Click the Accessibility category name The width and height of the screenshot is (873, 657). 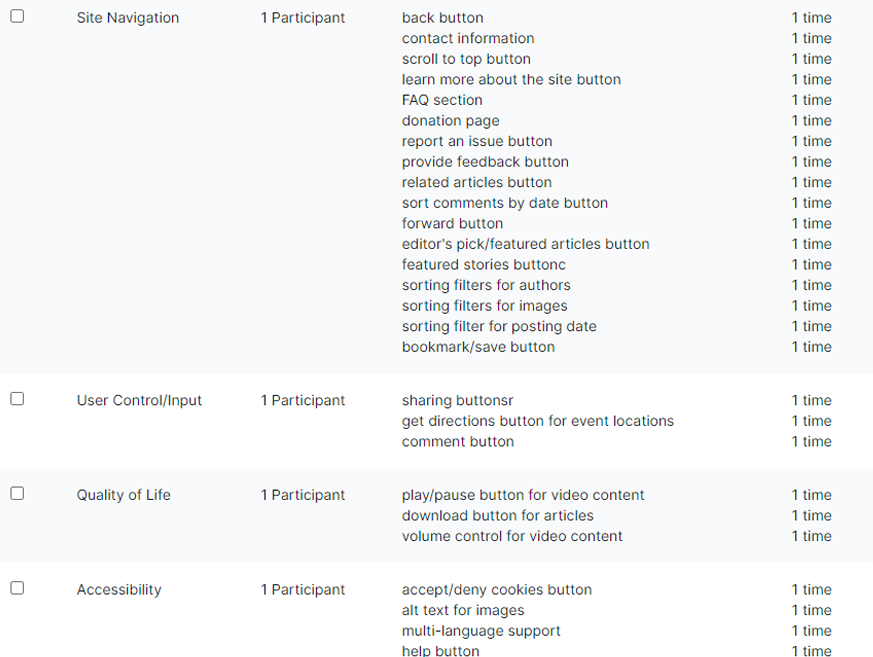pos(119,590)
